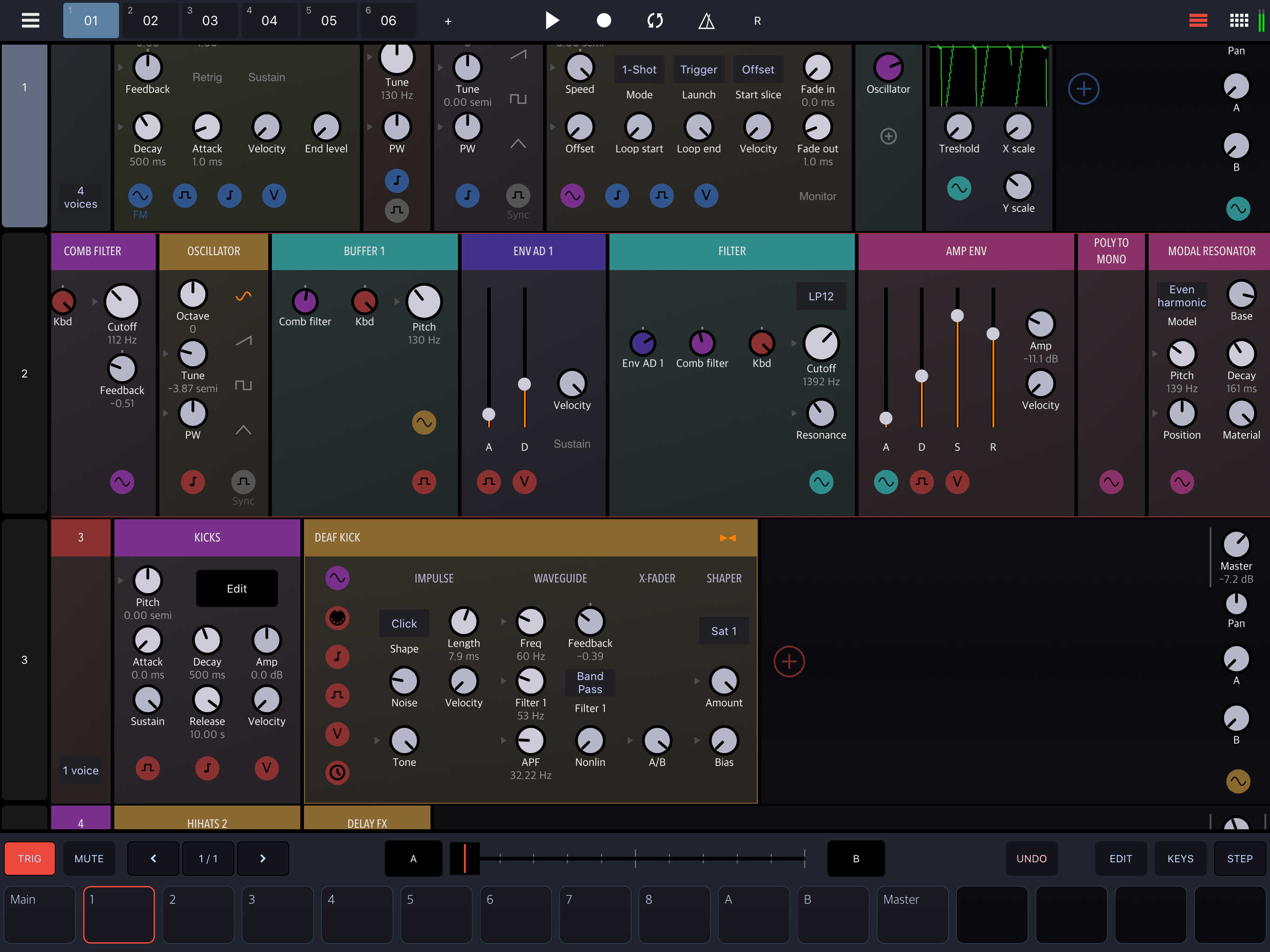Open the grid view icon
The image size is (1270, 952).
pos(1238,20)
